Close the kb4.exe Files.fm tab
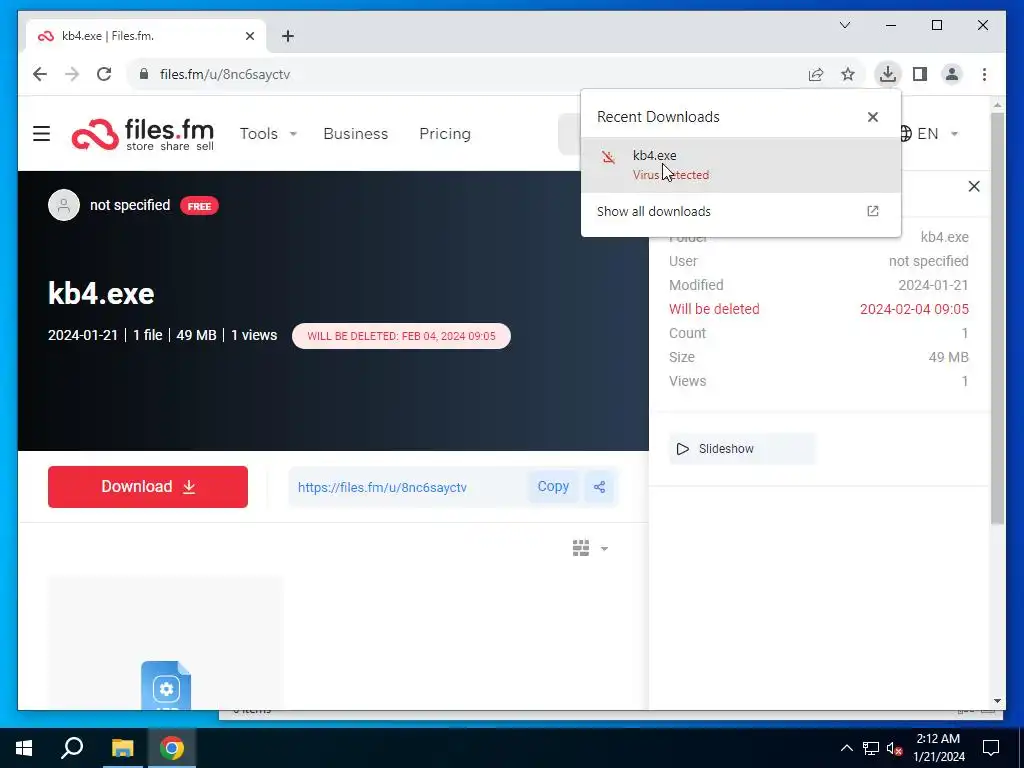This screenshot has width=1024, height=768. point(249,36)
